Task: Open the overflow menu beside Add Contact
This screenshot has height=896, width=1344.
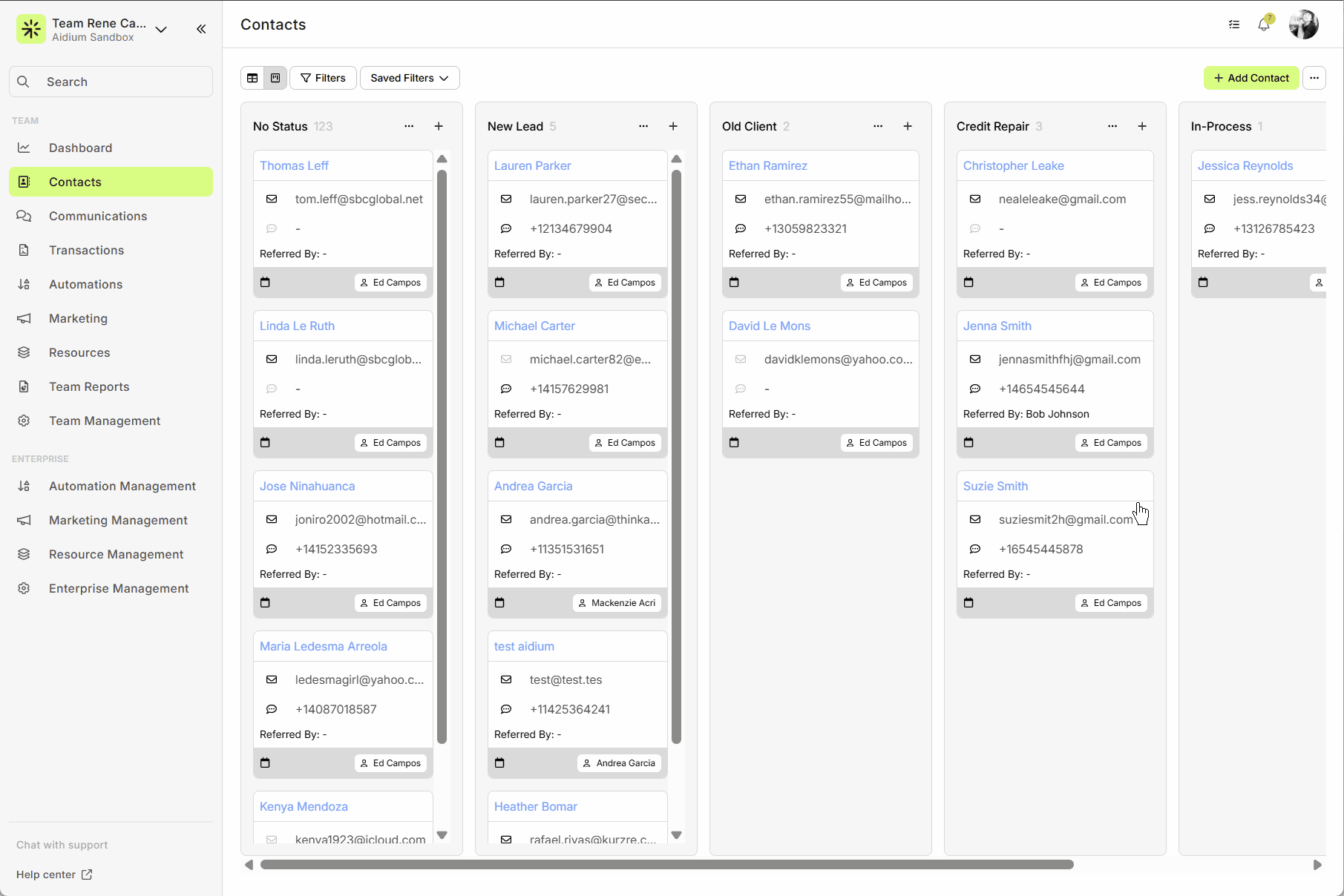Action: [1314, 77]
